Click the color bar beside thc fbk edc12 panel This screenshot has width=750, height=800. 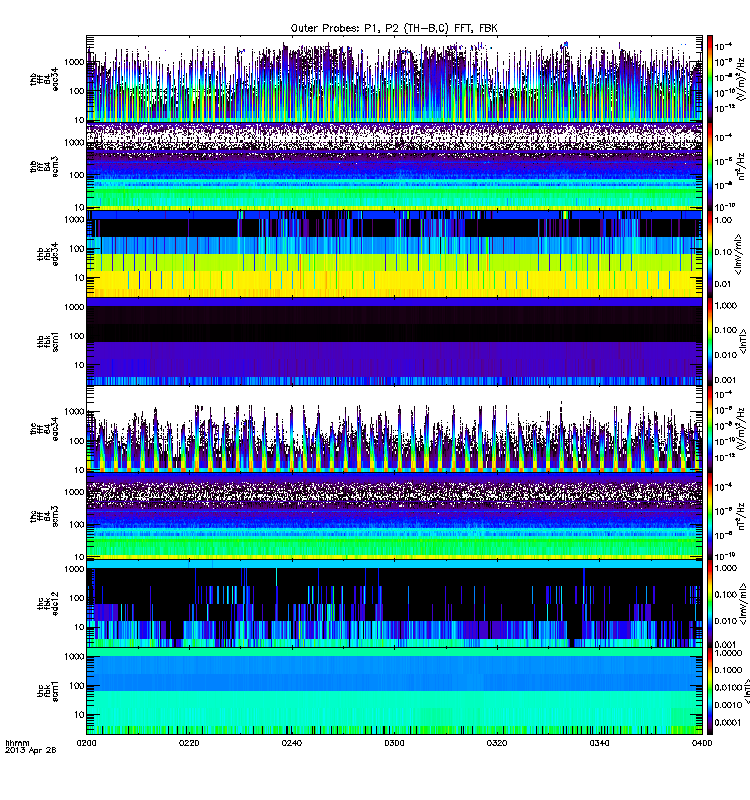coord(710,604)
